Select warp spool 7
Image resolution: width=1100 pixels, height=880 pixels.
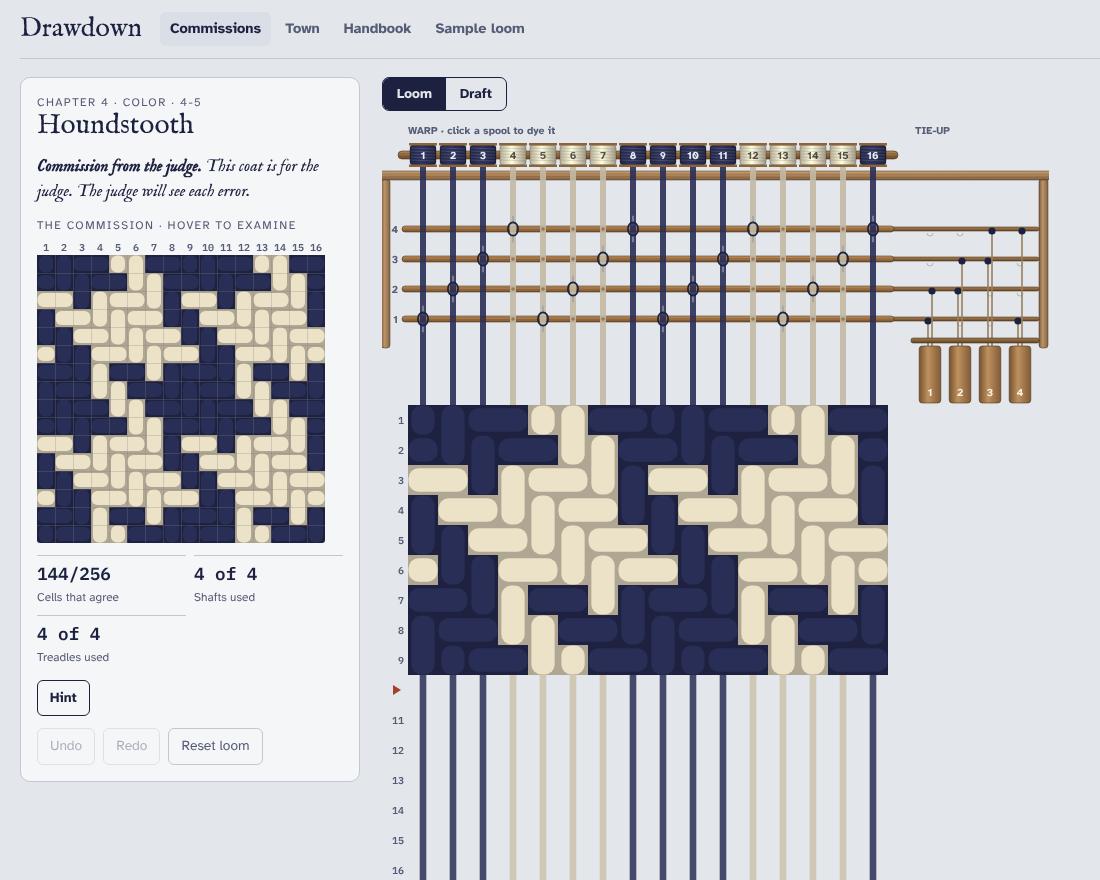(603, 155)
